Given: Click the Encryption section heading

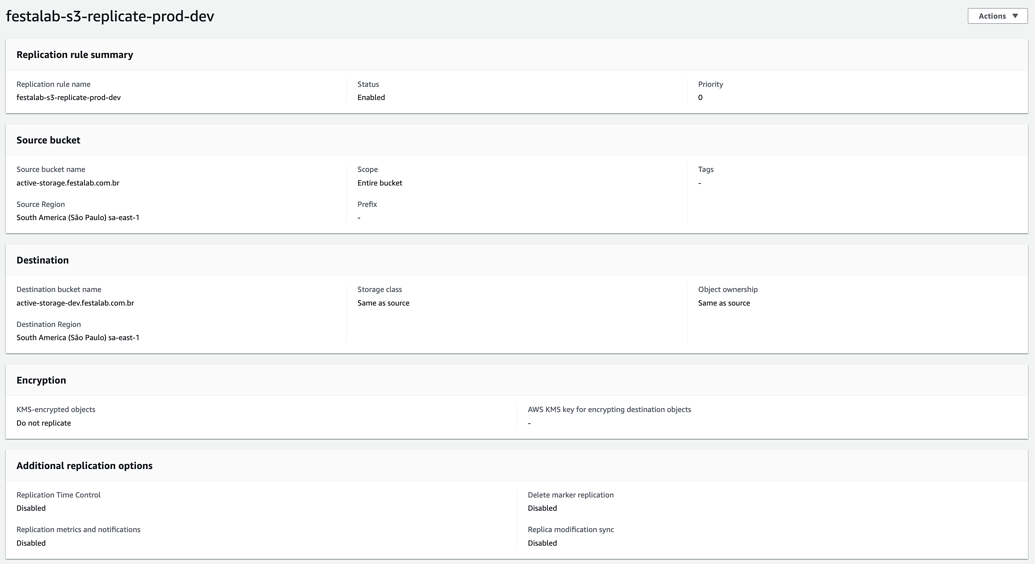Looking at the screenshot, I should pyautogui.click(x=41, y=380).
